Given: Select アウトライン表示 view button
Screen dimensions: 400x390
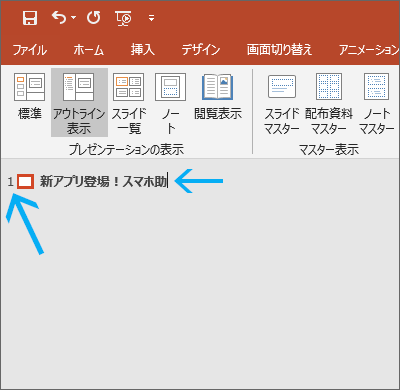Looking at the screenshot, I should pos(79,102).
